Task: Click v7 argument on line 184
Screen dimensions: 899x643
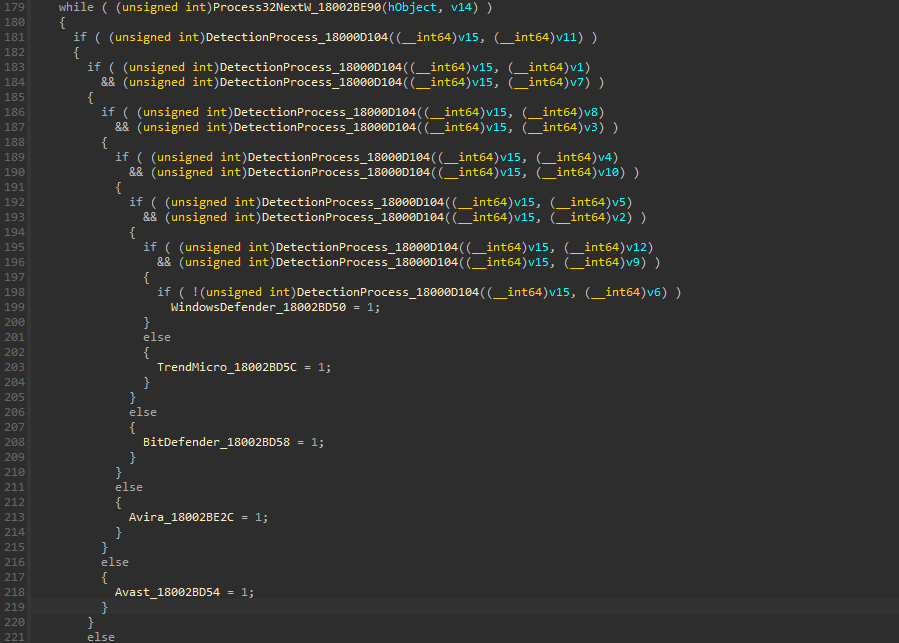Action: tap(577, 83)
